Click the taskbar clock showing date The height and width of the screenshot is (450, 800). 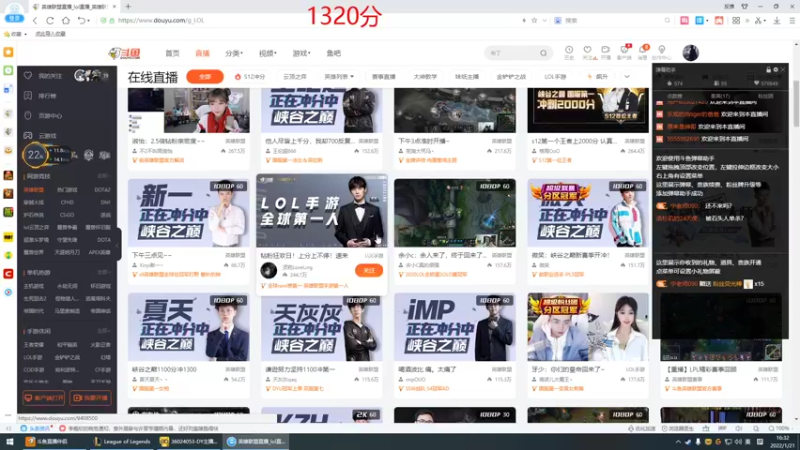tap(782, 441)
